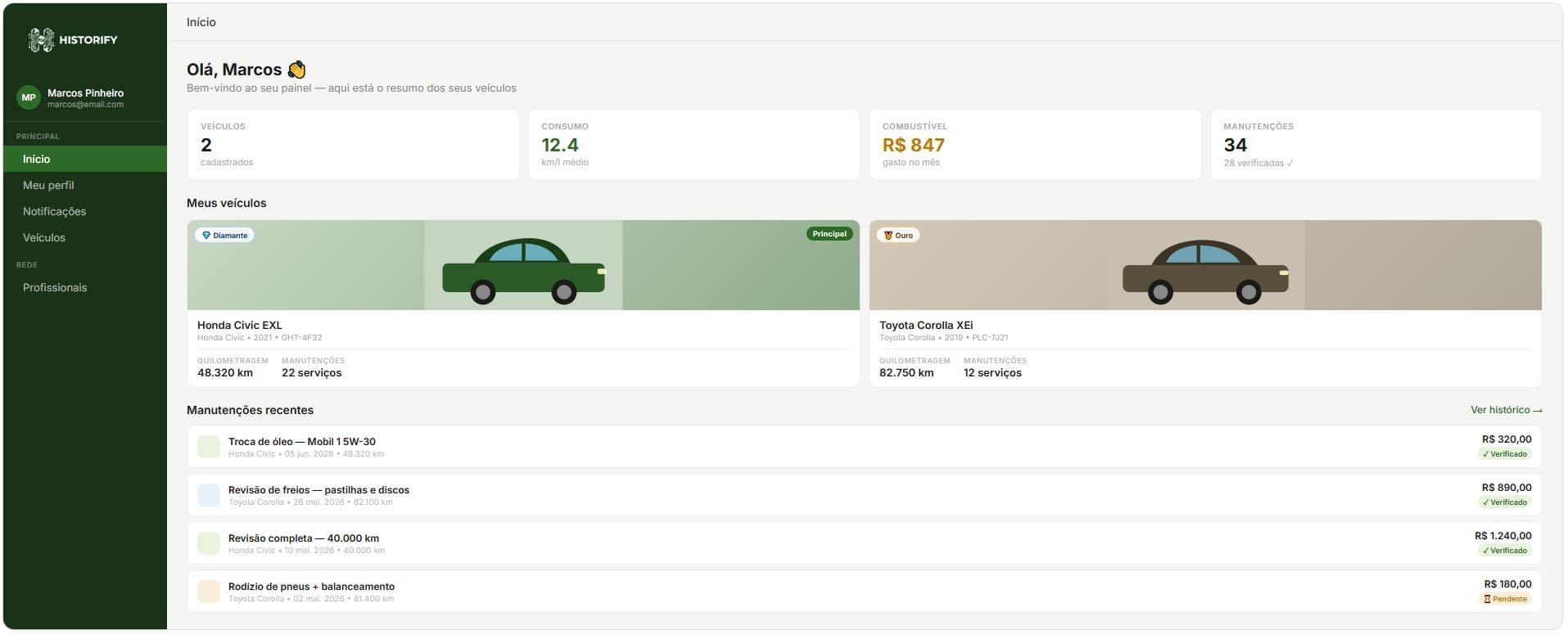The height and width of the screenshot is (635, 1568).
Task: Click the Diamante badge on Honda Civic
Action: [224, 235]
